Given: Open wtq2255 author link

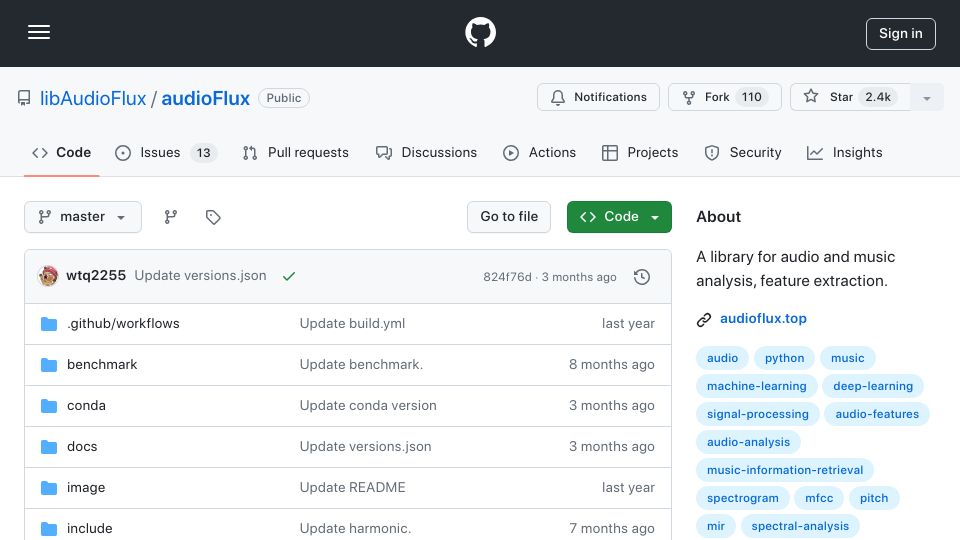Looking at the screenshot, I should point(96,276).
